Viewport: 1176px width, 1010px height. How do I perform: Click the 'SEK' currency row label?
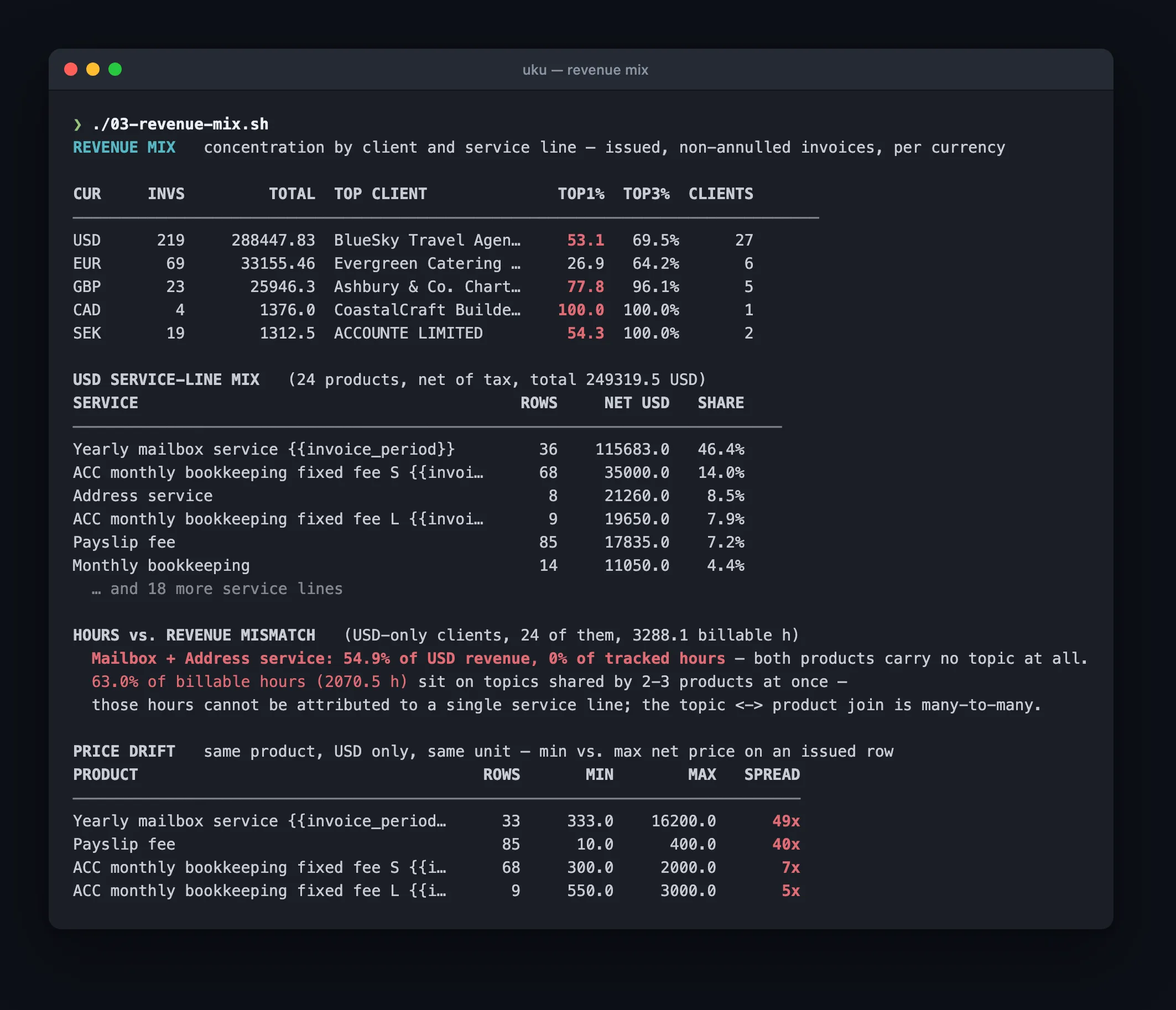(87, 334)
